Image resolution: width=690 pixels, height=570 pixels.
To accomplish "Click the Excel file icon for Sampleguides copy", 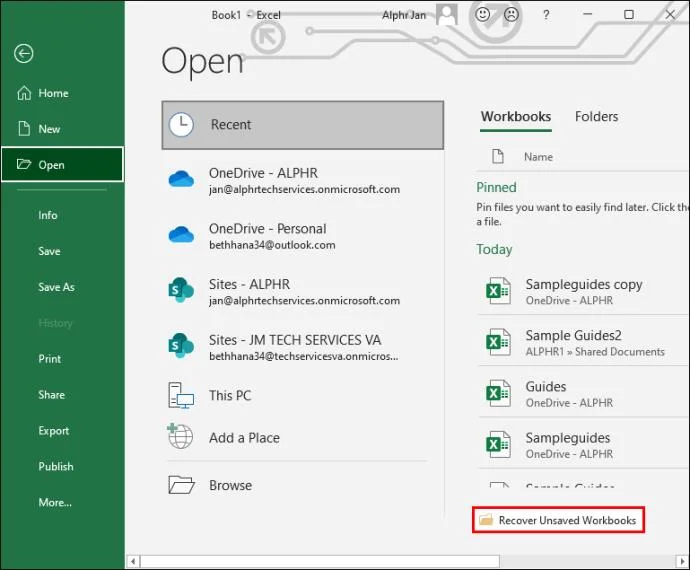I will [498, 291].
